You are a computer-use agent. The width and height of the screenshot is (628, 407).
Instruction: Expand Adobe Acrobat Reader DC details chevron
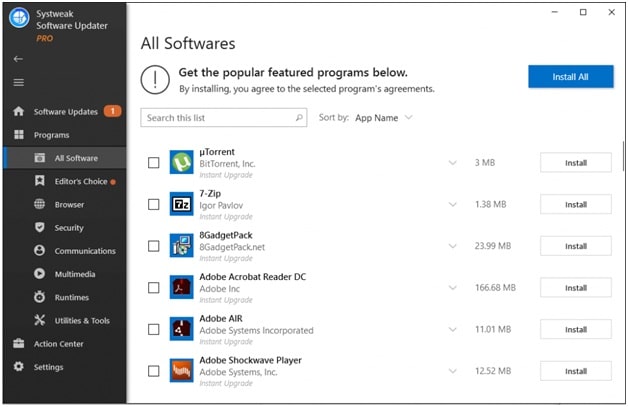[x=453, y=288]
